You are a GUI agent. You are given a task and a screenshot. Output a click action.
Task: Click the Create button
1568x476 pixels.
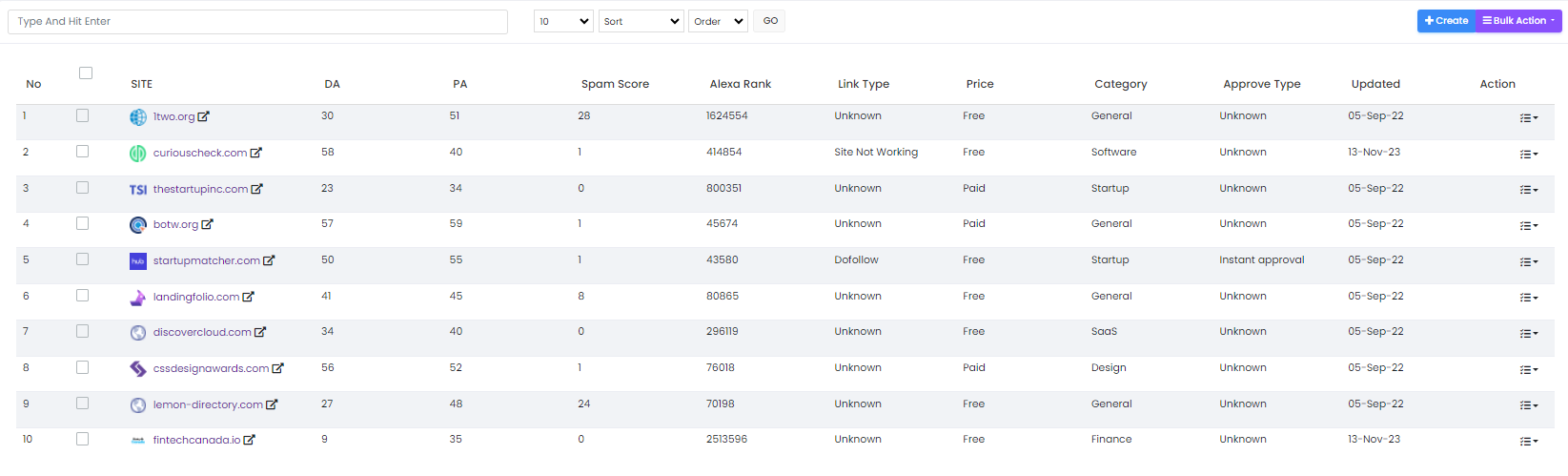(1446, 21)
